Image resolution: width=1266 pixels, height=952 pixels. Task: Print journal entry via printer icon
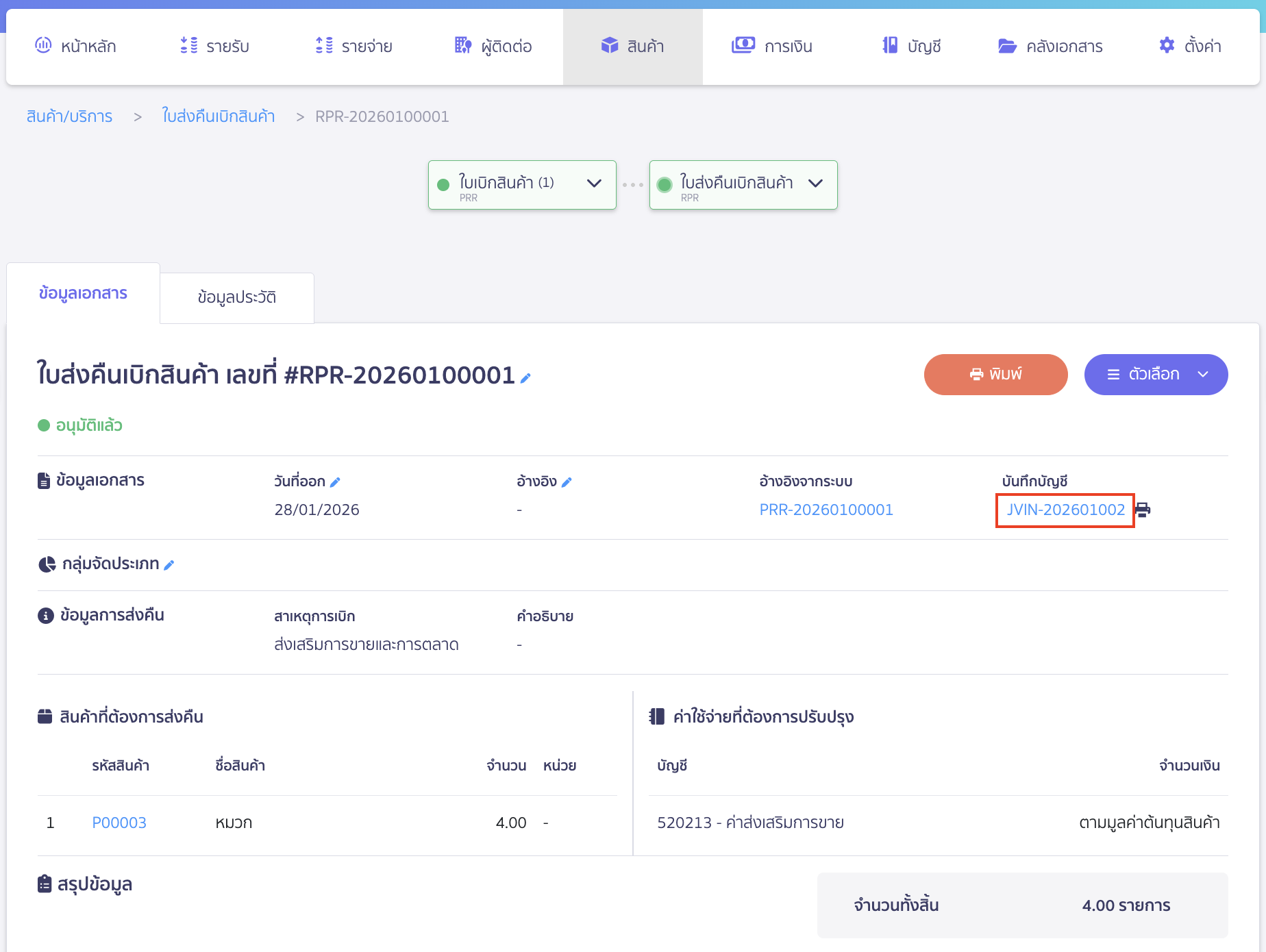click(x=1143, y=510)
